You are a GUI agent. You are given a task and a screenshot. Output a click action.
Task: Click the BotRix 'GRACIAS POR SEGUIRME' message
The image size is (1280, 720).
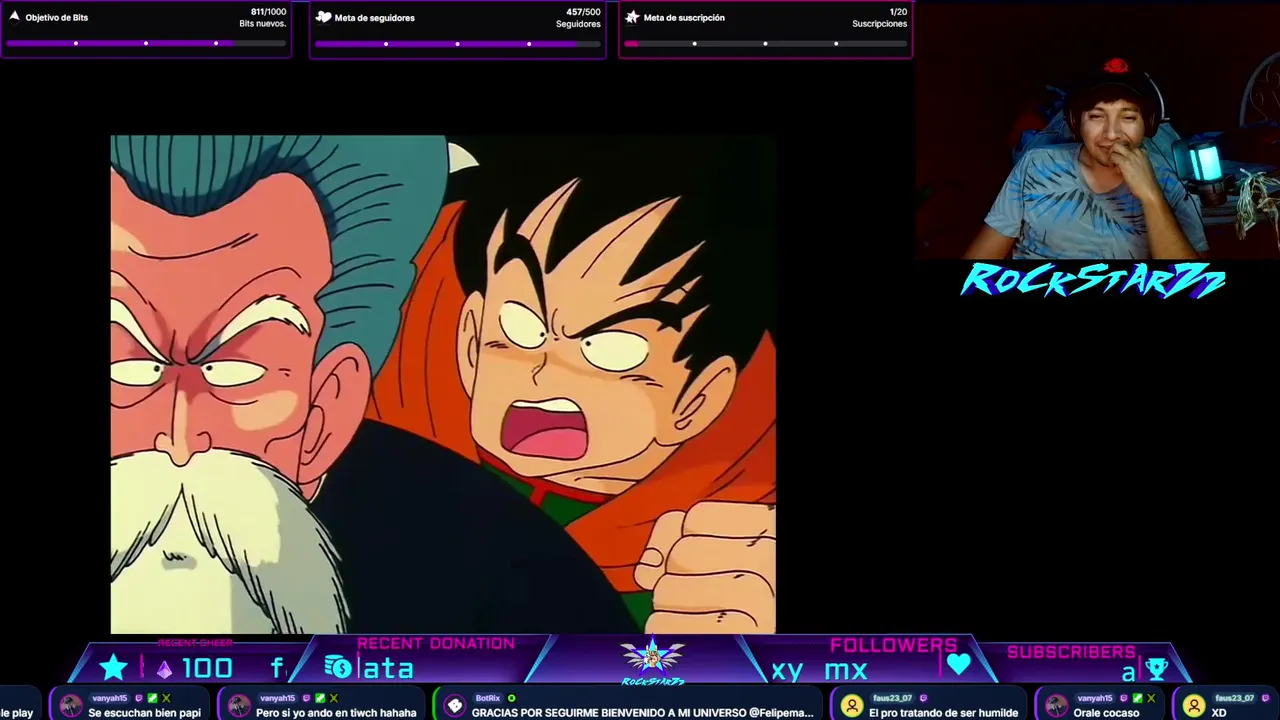coord(643,713)
